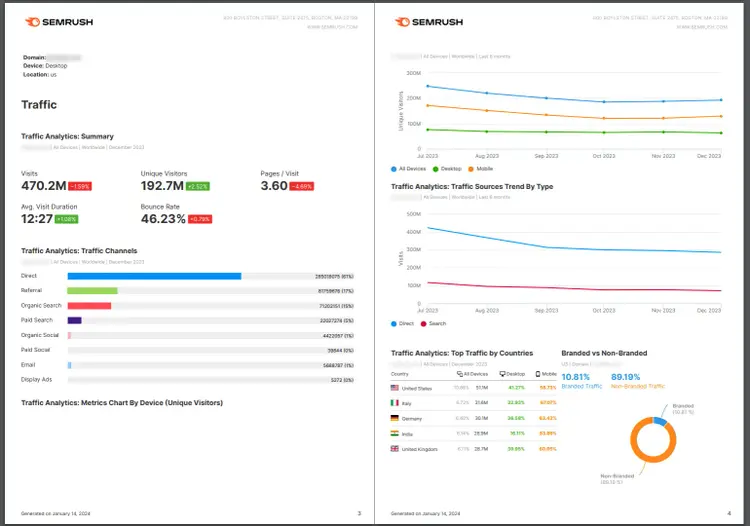Click the 10.81% Branded Traffic value
750x526 pixels.
(575, 377)
